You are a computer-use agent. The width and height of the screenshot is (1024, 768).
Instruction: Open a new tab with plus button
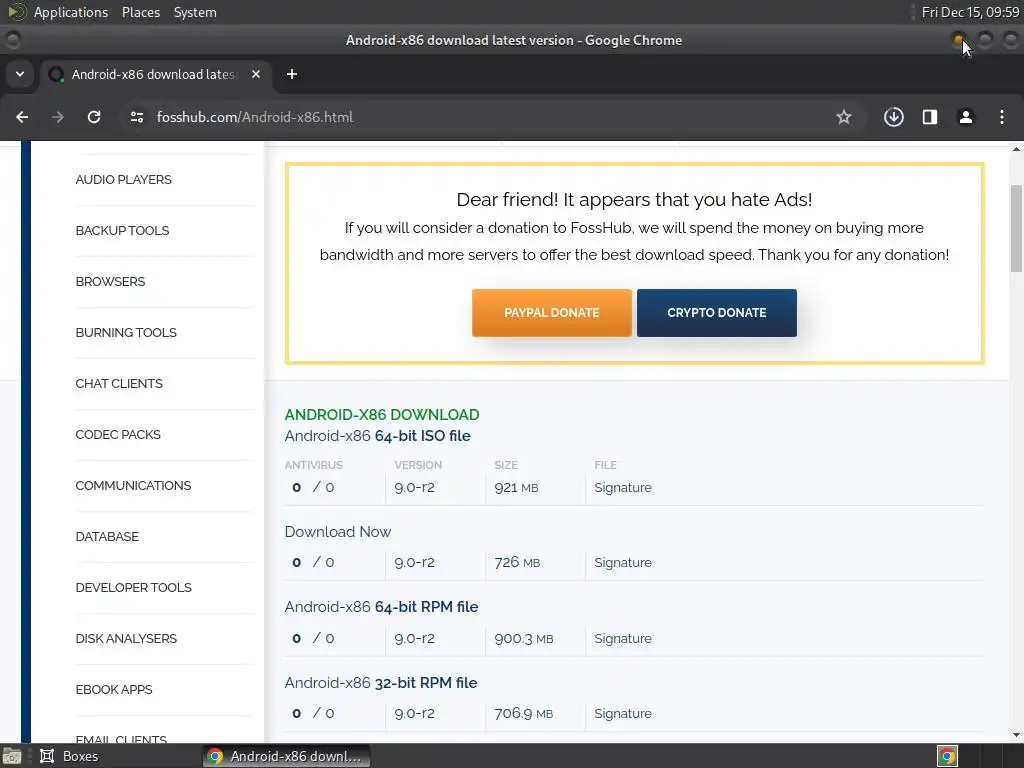(292, 74)
